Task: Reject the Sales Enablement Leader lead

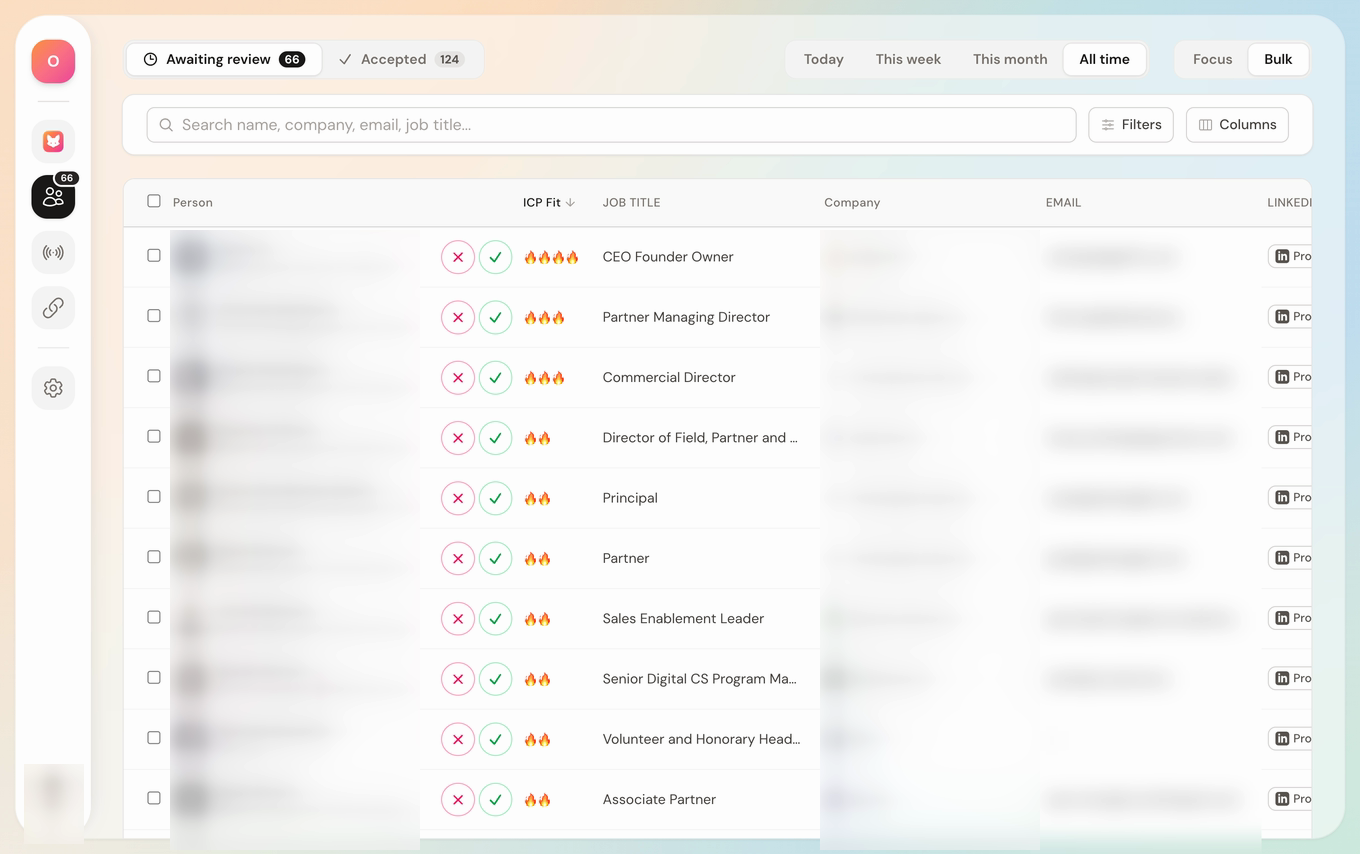Action: [458, 619]
